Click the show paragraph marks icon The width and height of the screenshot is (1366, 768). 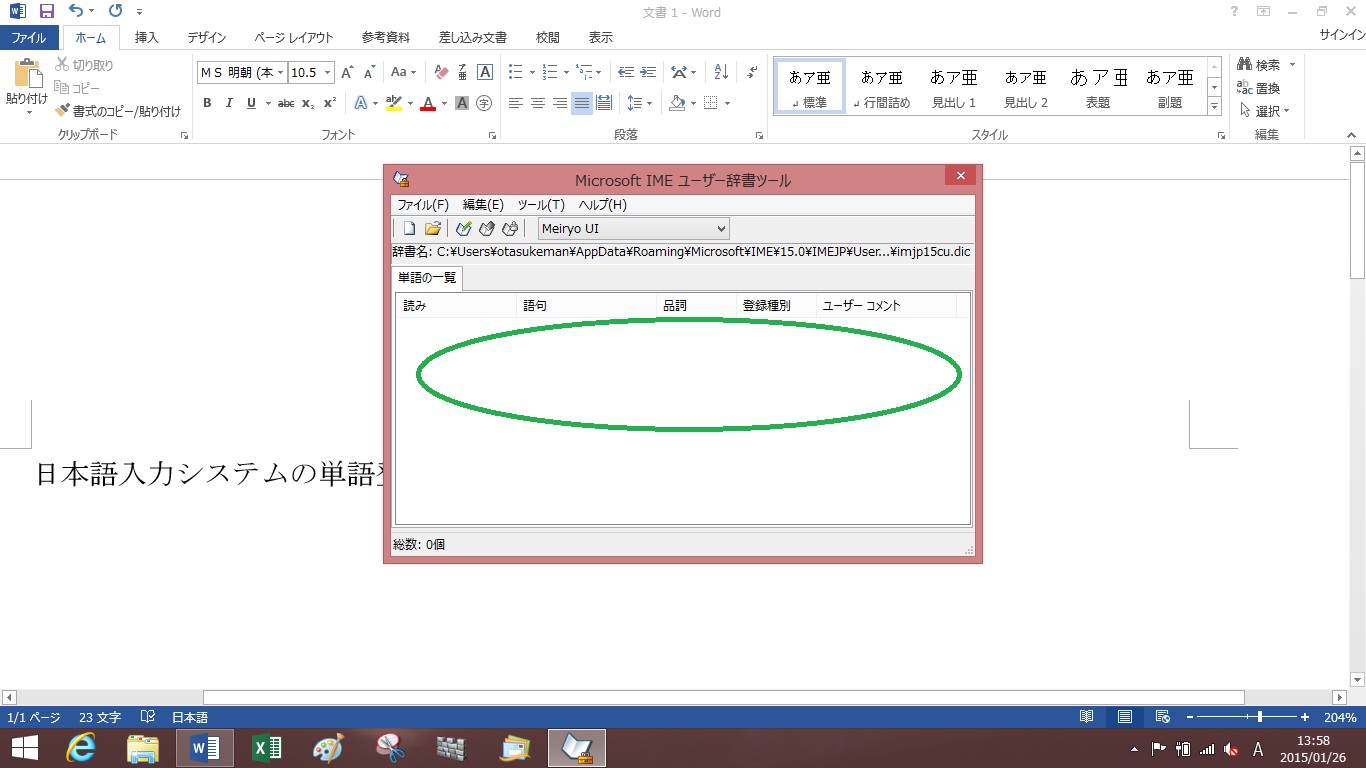[752, 73]
